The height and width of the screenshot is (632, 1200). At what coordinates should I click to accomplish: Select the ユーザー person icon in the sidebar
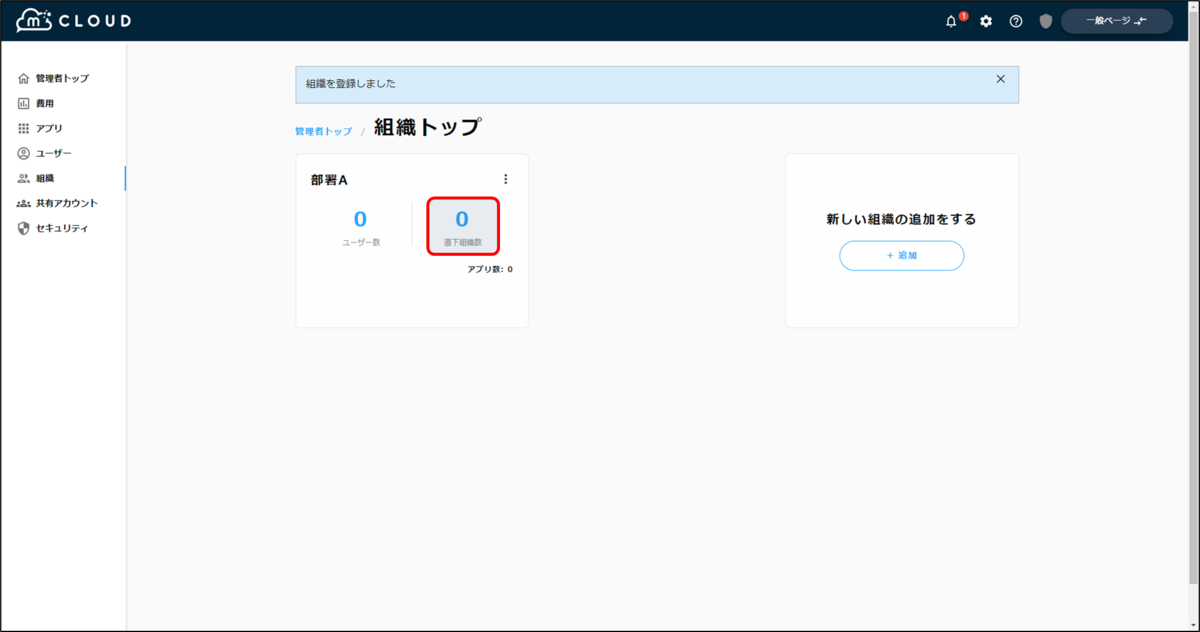(22, 152)
